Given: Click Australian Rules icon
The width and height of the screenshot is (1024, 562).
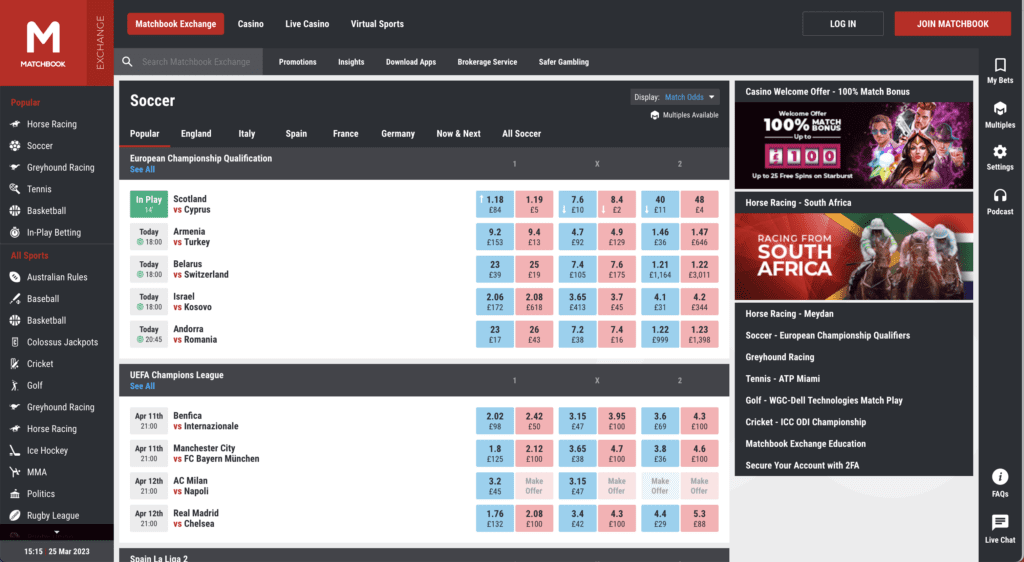Looking at the screenshot, I should [15, 277].
